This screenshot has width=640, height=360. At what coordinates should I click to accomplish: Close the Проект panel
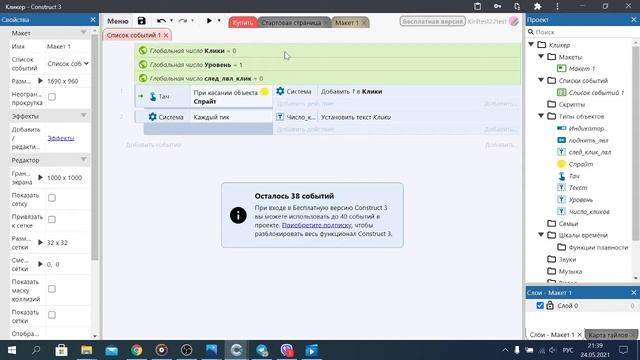[x=633, y=20]
